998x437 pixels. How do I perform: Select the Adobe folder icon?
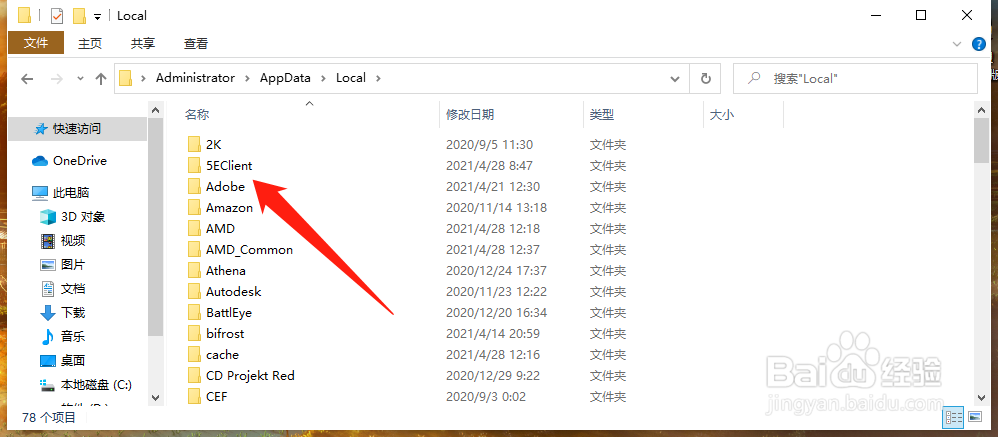(x=194, y=186)
